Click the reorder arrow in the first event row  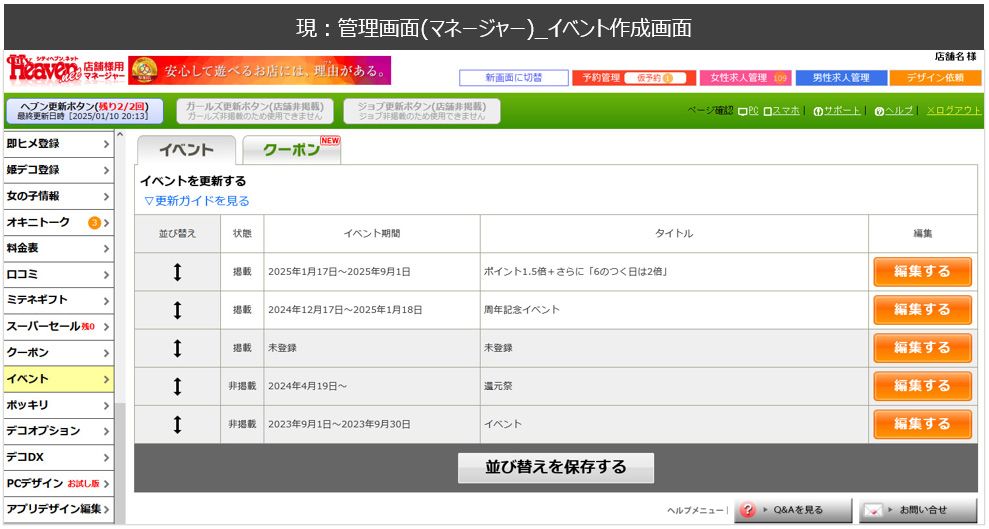point(177,272)
